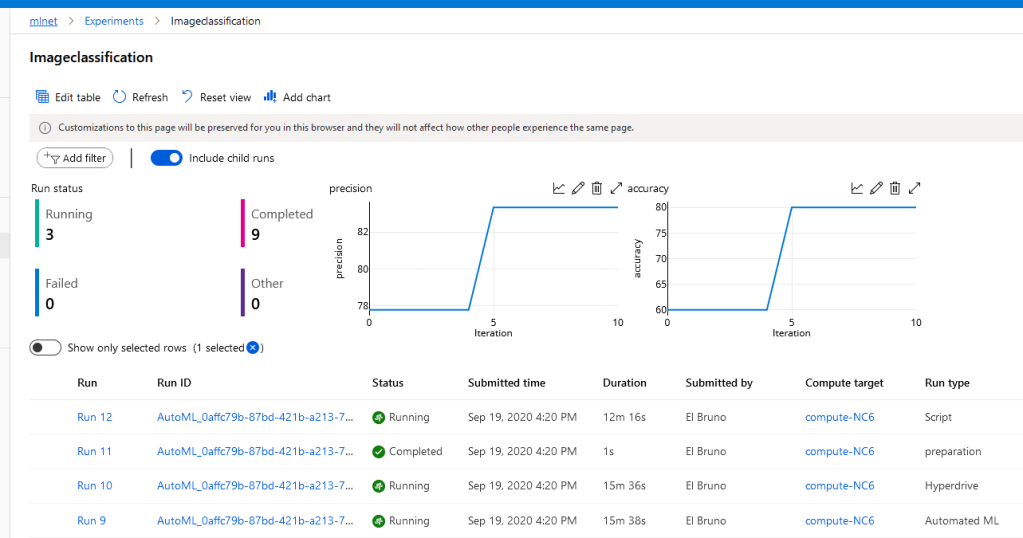Expand the accuracy chart to full size
The image size is (1023, 538).
click(914, 188)
